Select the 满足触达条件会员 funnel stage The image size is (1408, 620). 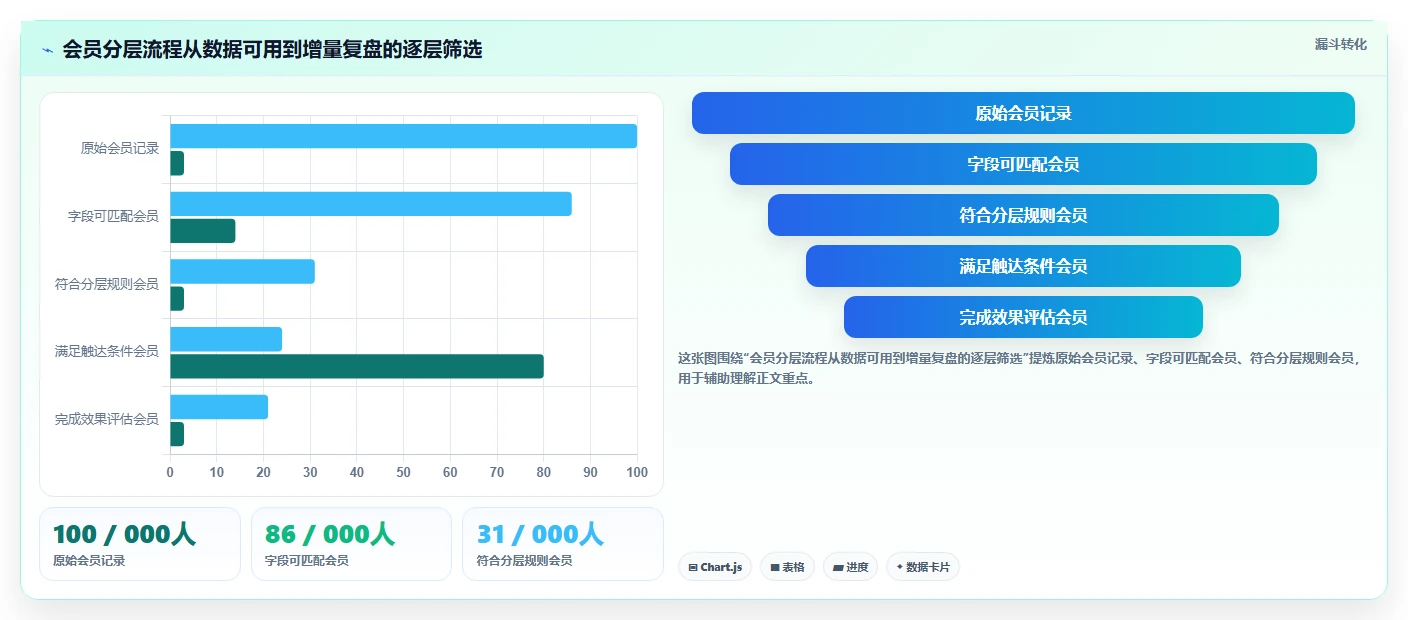pos(1023,266)
